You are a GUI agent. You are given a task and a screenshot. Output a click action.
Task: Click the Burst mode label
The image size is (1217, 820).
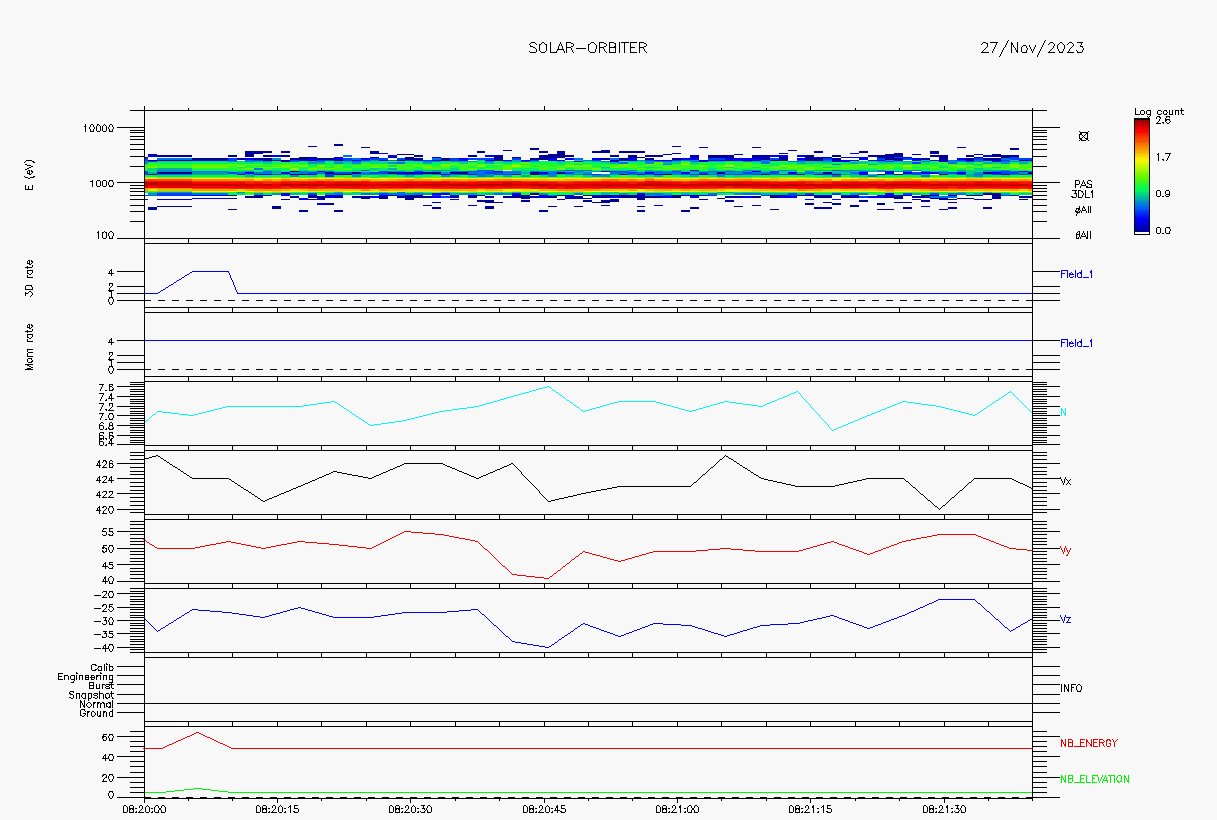click(x=101, y=686)
